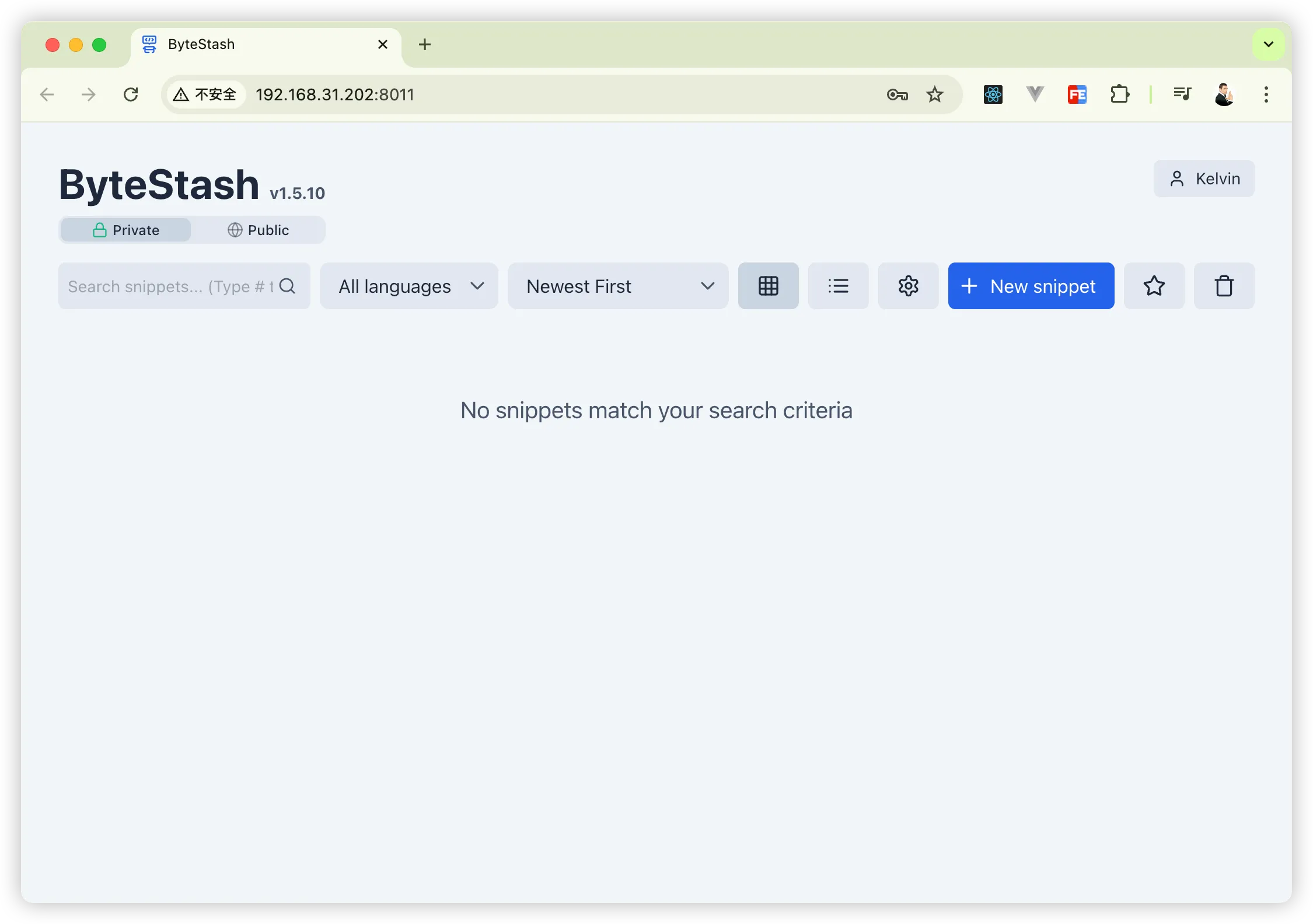The image size is (1313, 924).
Task: Open the media control playlist icon
Action: point(1182,94)
